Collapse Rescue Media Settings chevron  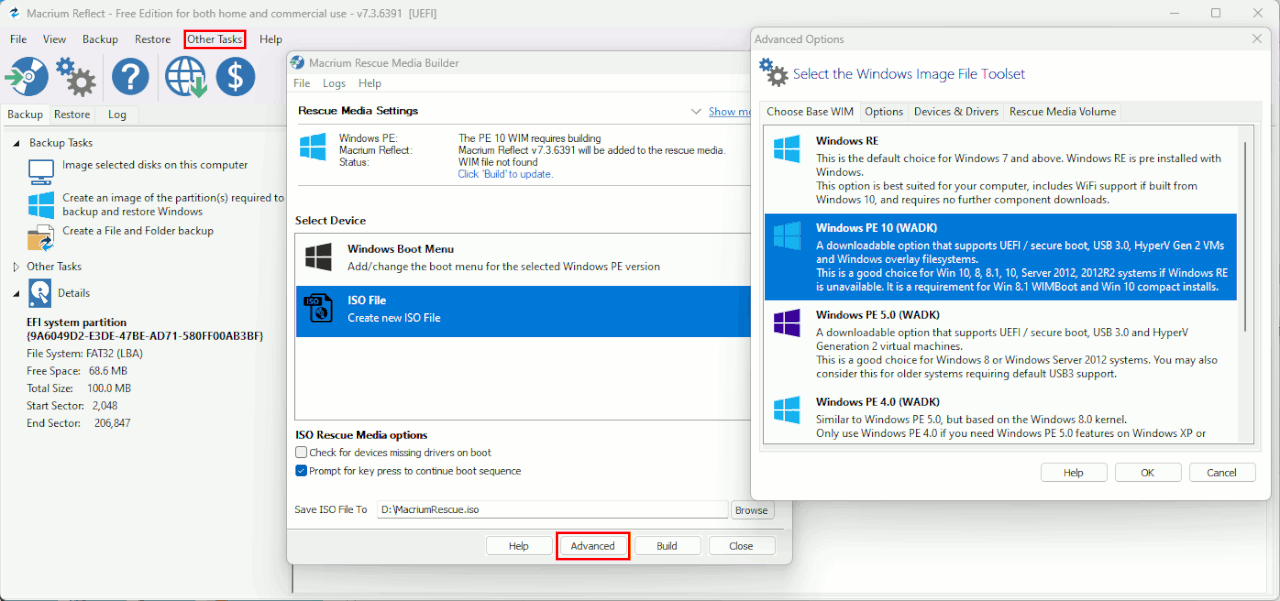coord(696,112)
